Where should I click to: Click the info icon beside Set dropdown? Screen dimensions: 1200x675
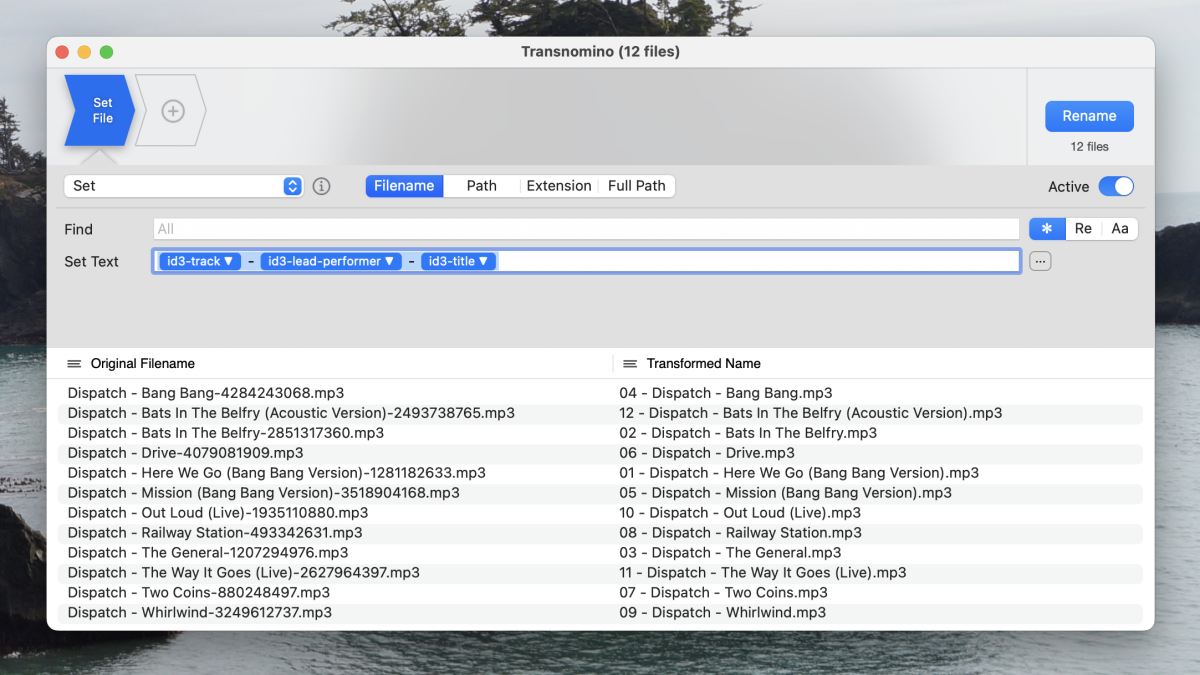point(321,186)
